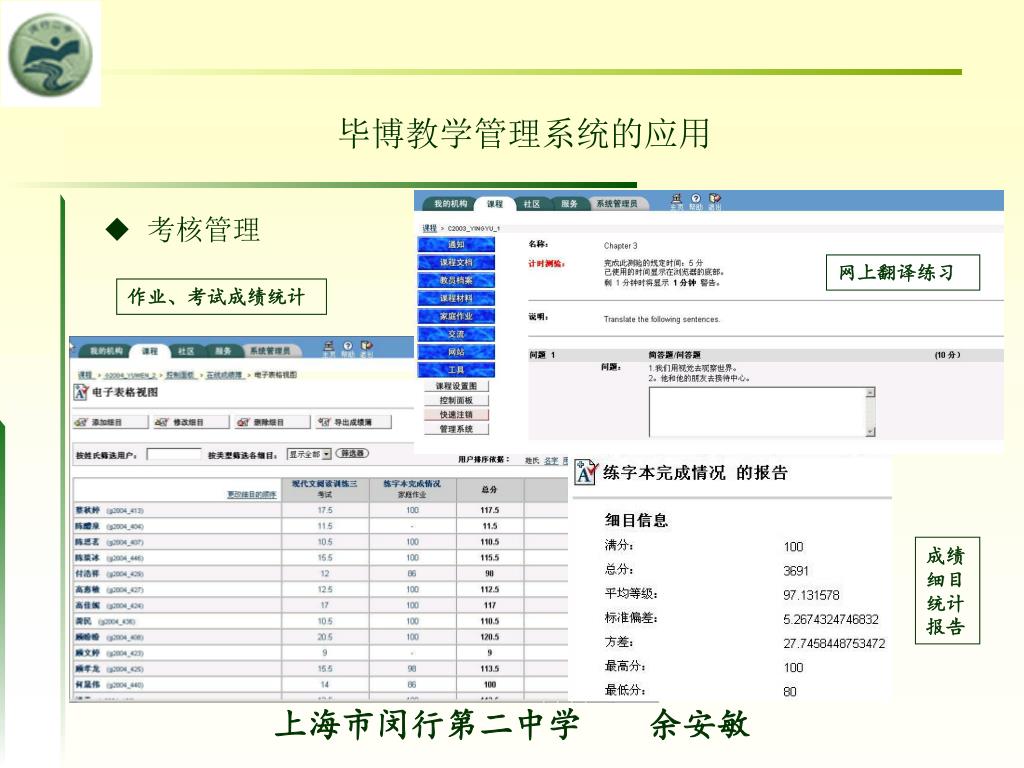Click average value 97.131578 in report
The image size is (1024, 768).
pos(811,595)
